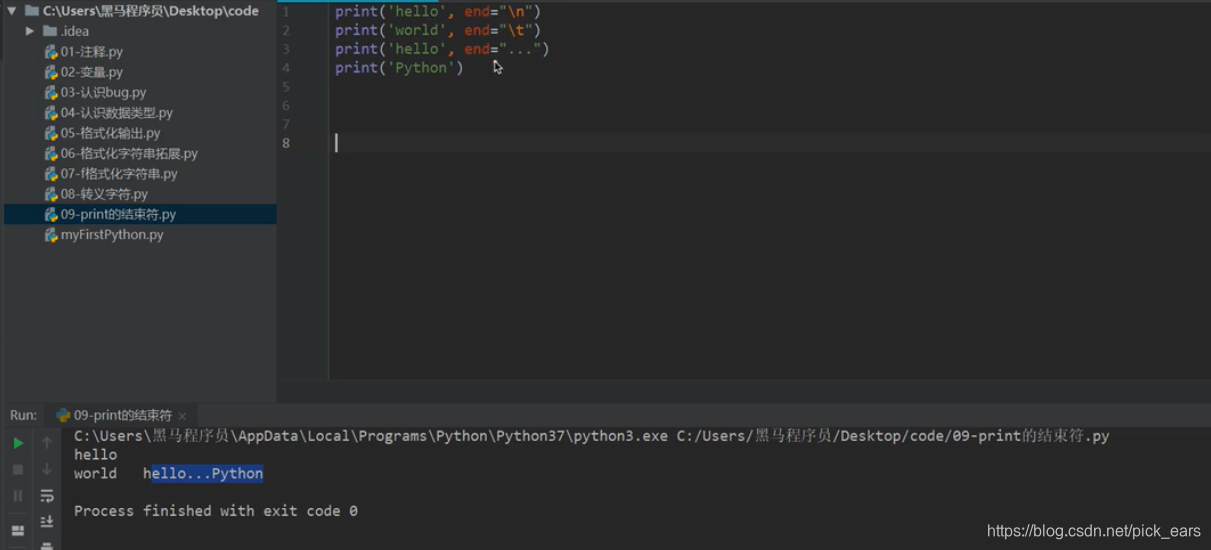Select 09-print的结束符.py in project tree
The height and width of the screenshot is (550, 1211).
click(140, 214)
